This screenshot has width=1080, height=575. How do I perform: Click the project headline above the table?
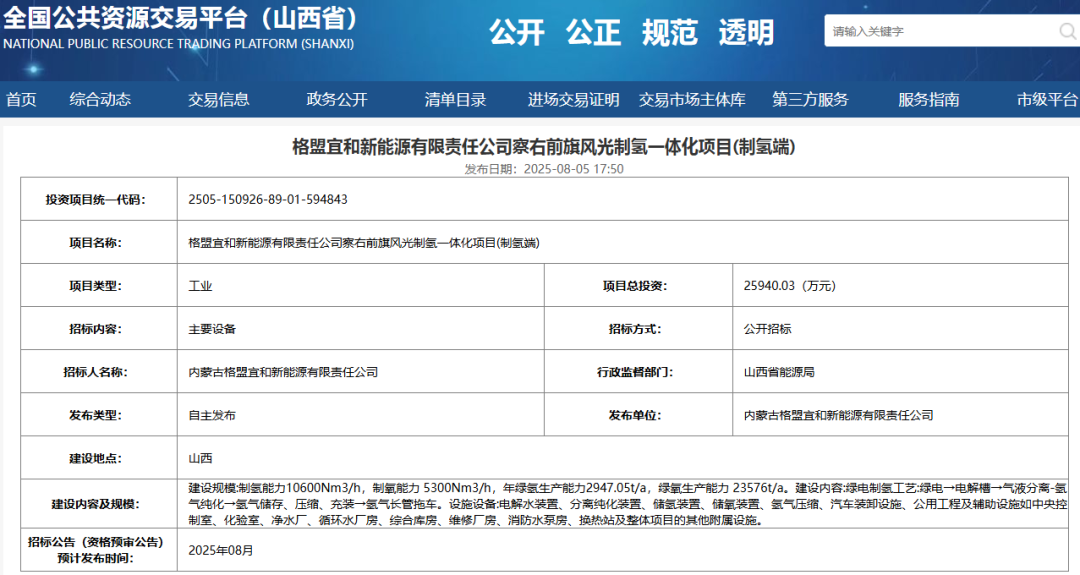pos(543,147)
